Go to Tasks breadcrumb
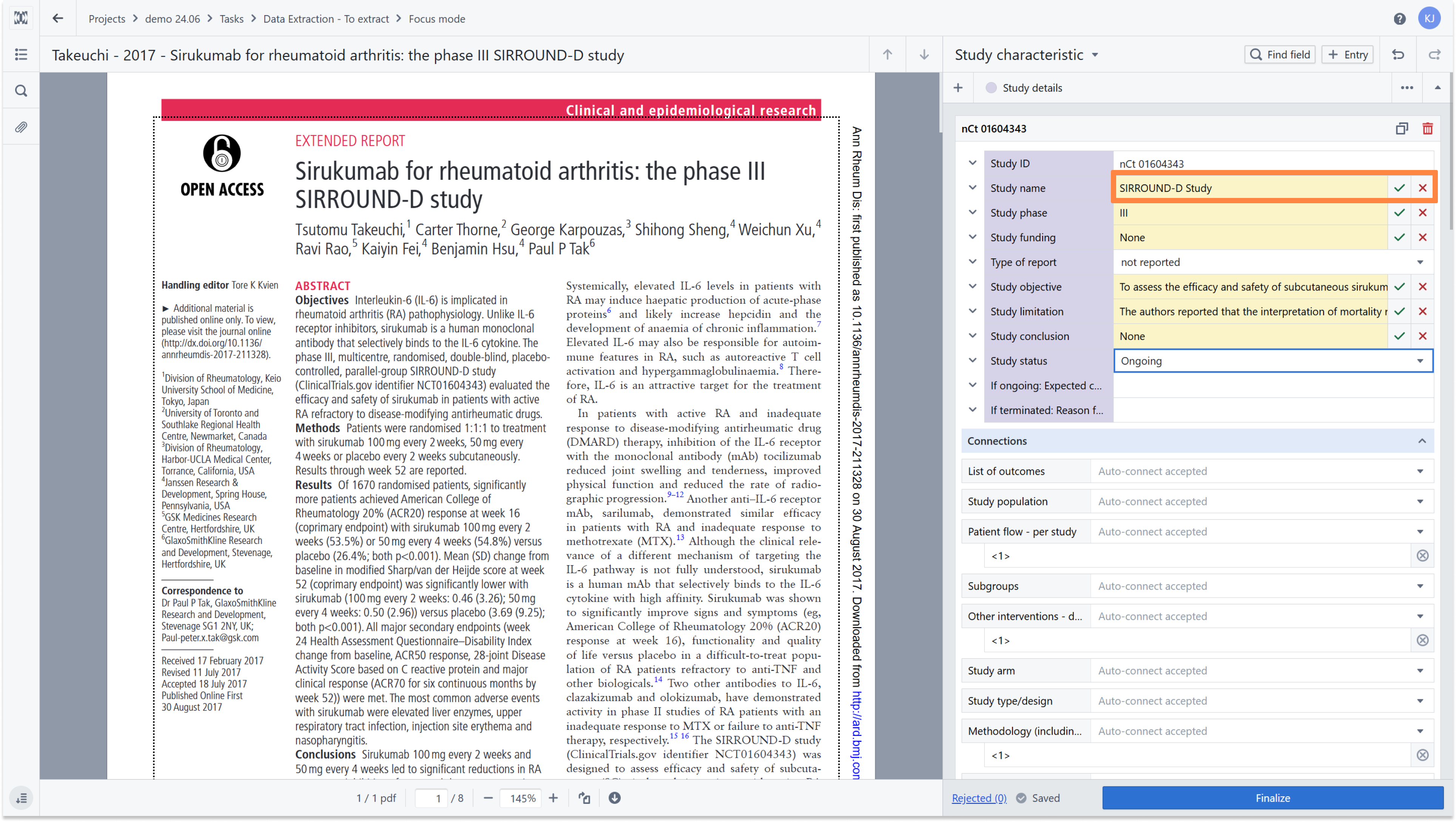This screenshot has height=822, width=1456. 231,19
